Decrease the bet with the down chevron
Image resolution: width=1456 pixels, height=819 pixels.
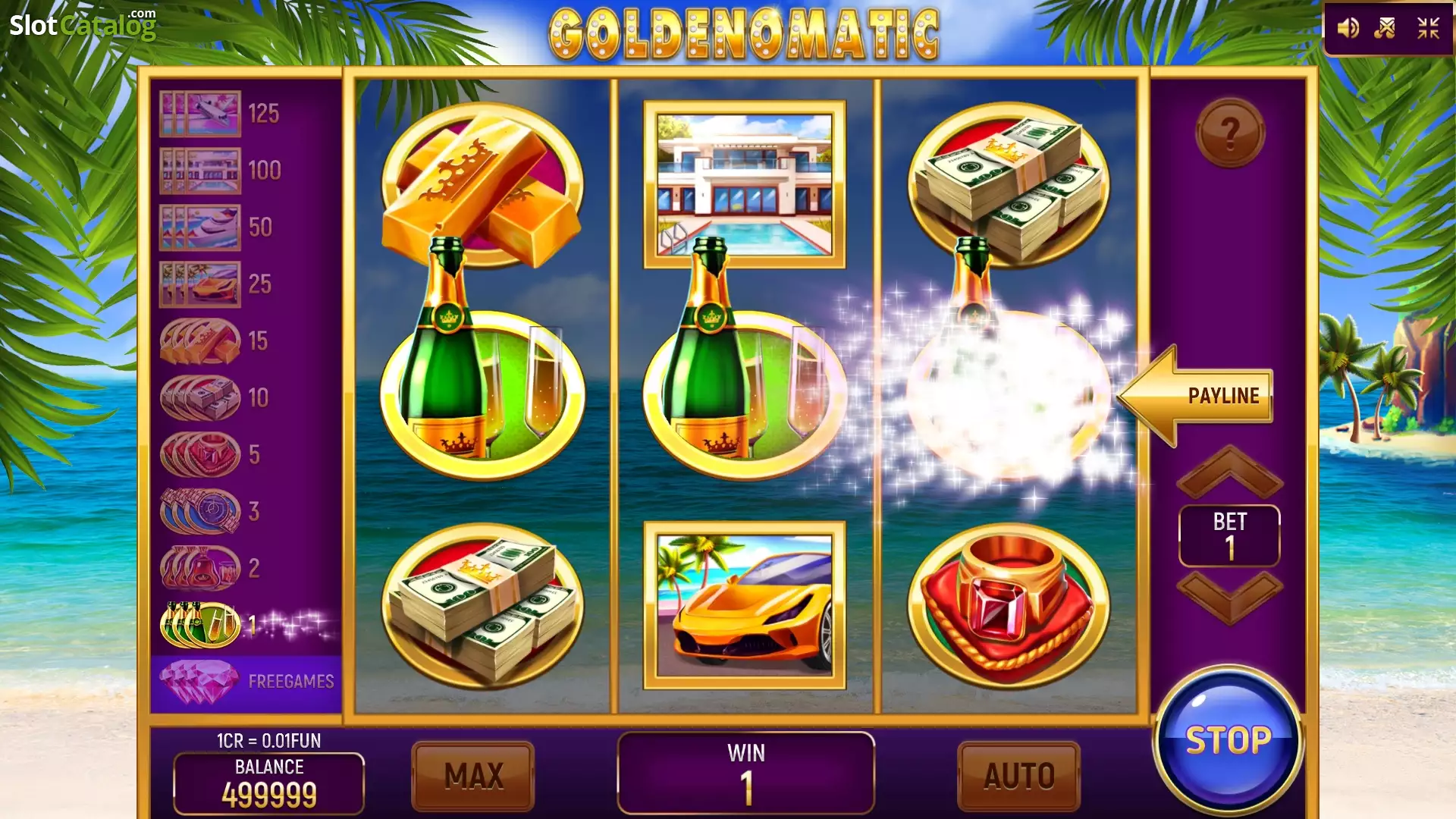click(x=1229, y=598)
